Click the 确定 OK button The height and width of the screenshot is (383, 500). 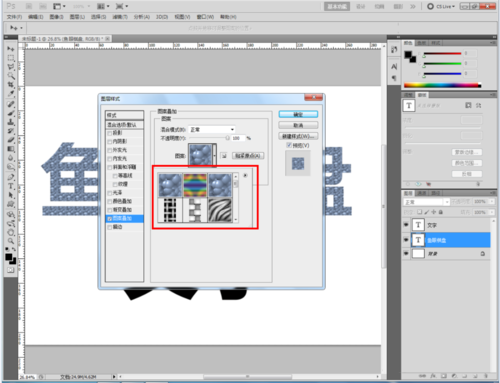(298, 114)
